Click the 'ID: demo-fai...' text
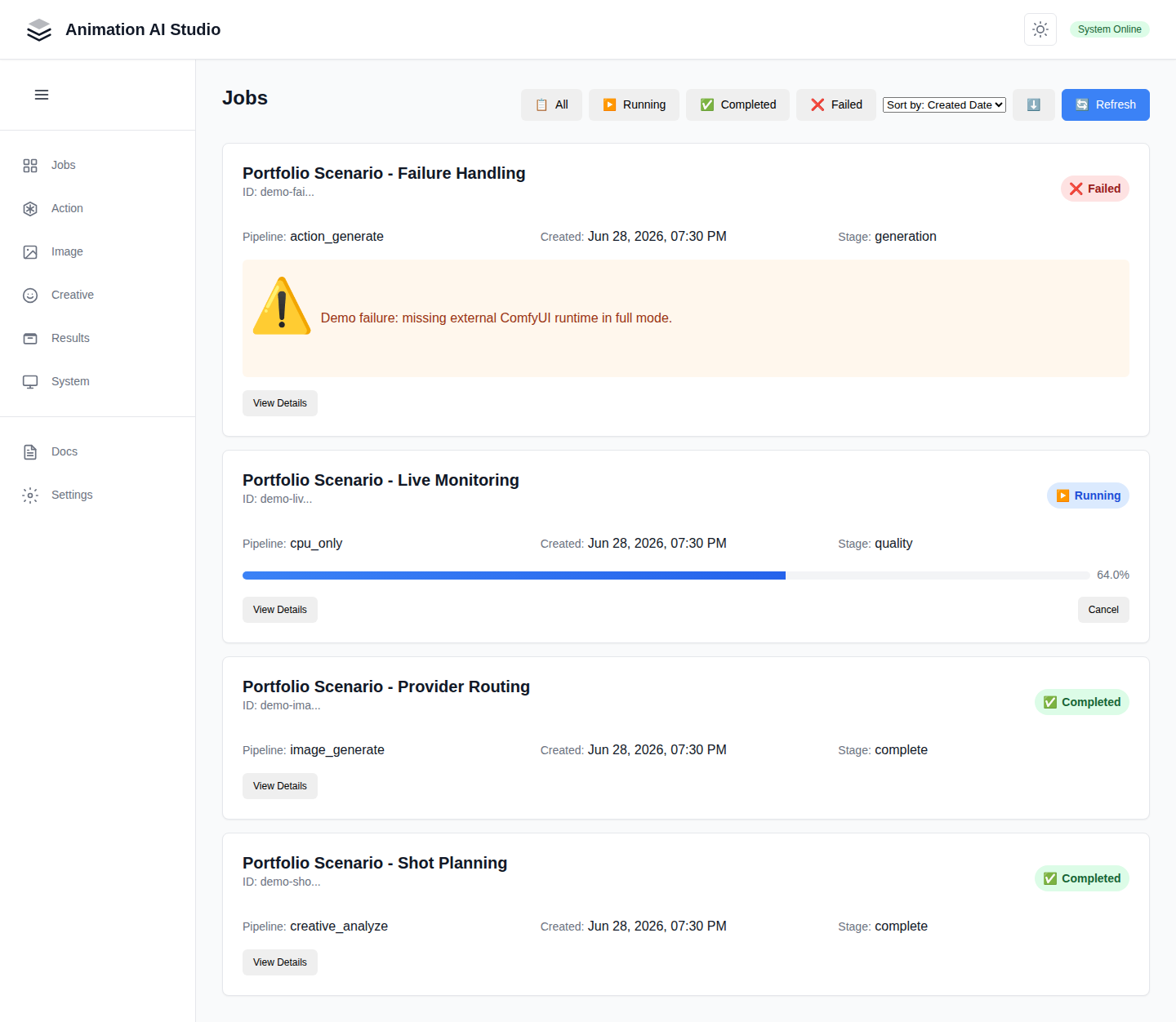Screen dimensions: 1176x1022 click(x=278, y=192)
